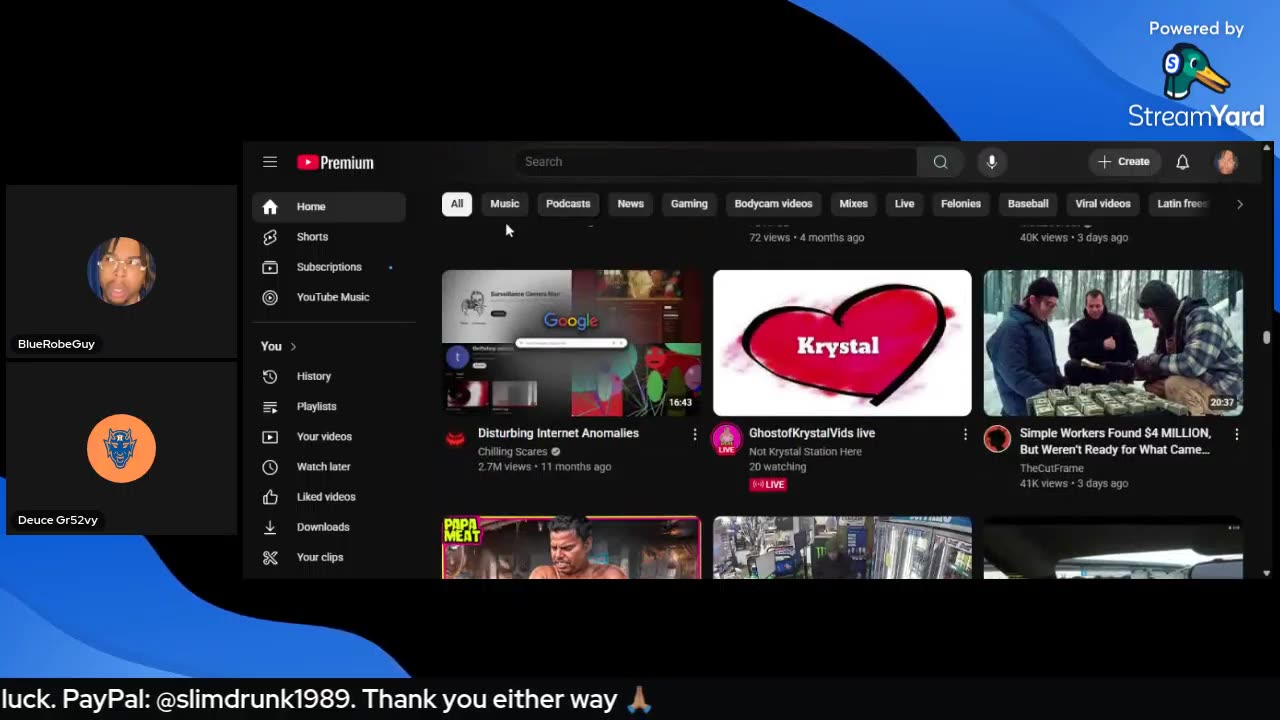1280x720 pixels.
Task: Open Simple Workers Found $4 MILLION title
Action: coord(1115,441)
